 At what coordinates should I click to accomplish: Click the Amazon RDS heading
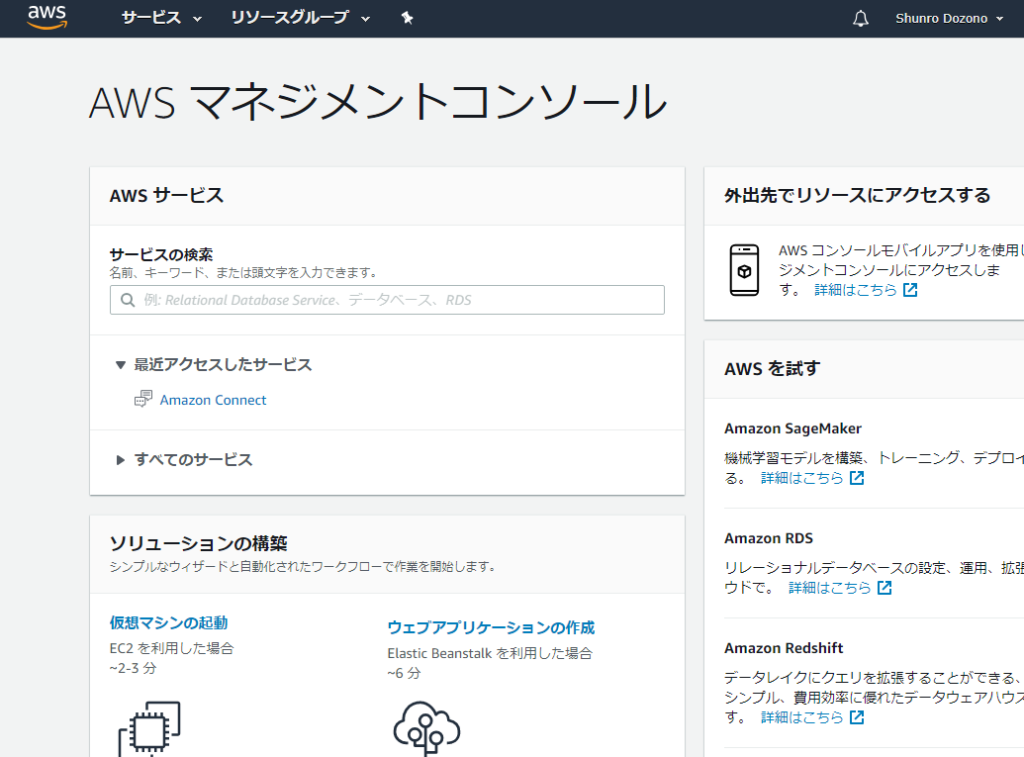pyautogui.click(x=769, y=538)
